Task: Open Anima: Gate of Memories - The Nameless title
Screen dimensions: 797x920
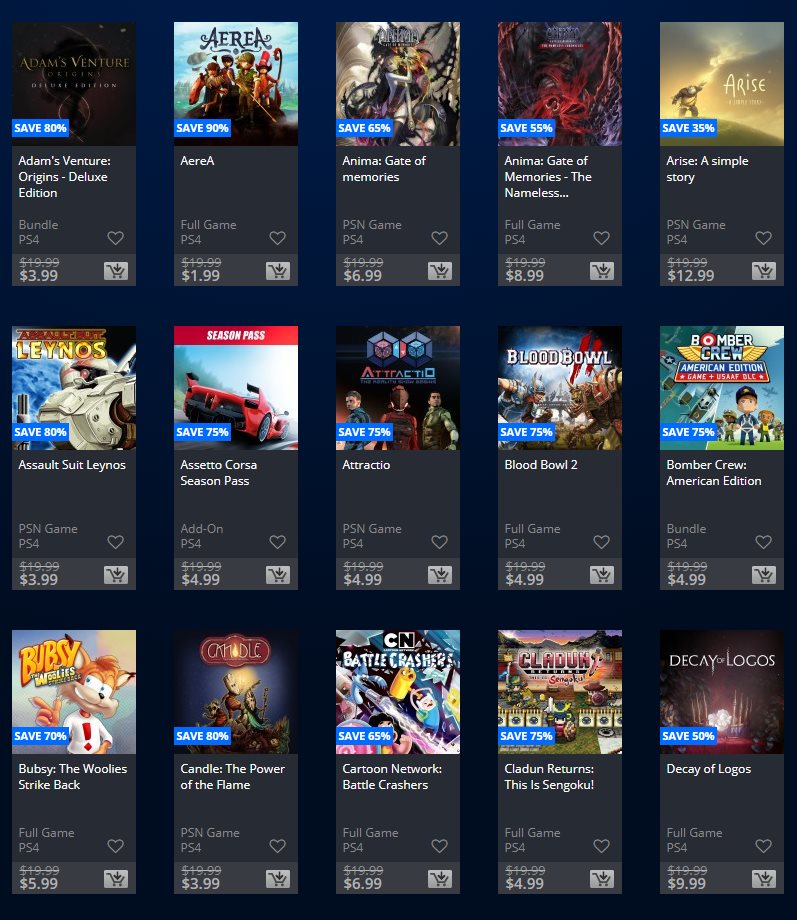Action: tap(548, 177)
